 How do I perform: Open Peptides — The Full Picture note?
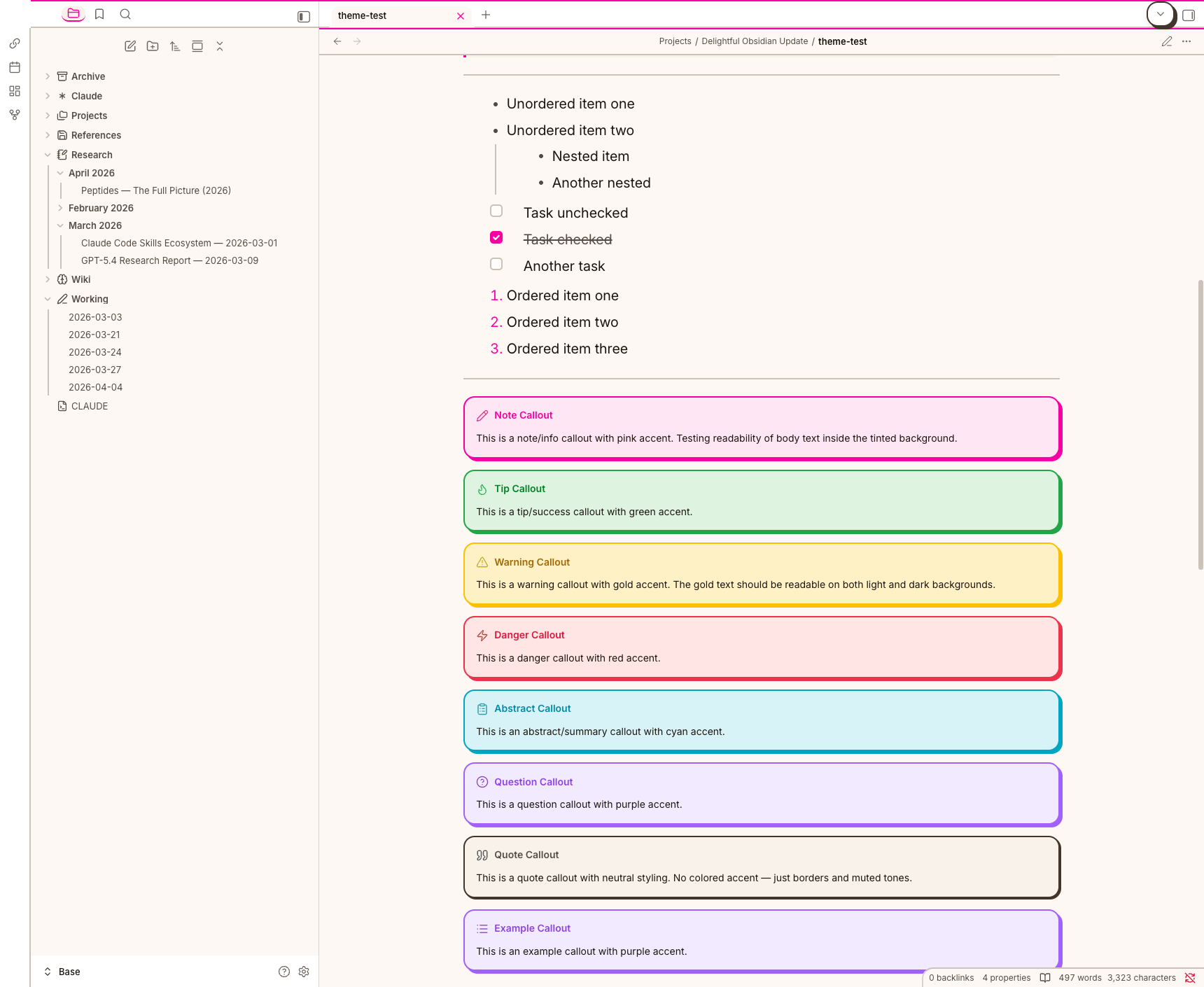tap(156, 190)
